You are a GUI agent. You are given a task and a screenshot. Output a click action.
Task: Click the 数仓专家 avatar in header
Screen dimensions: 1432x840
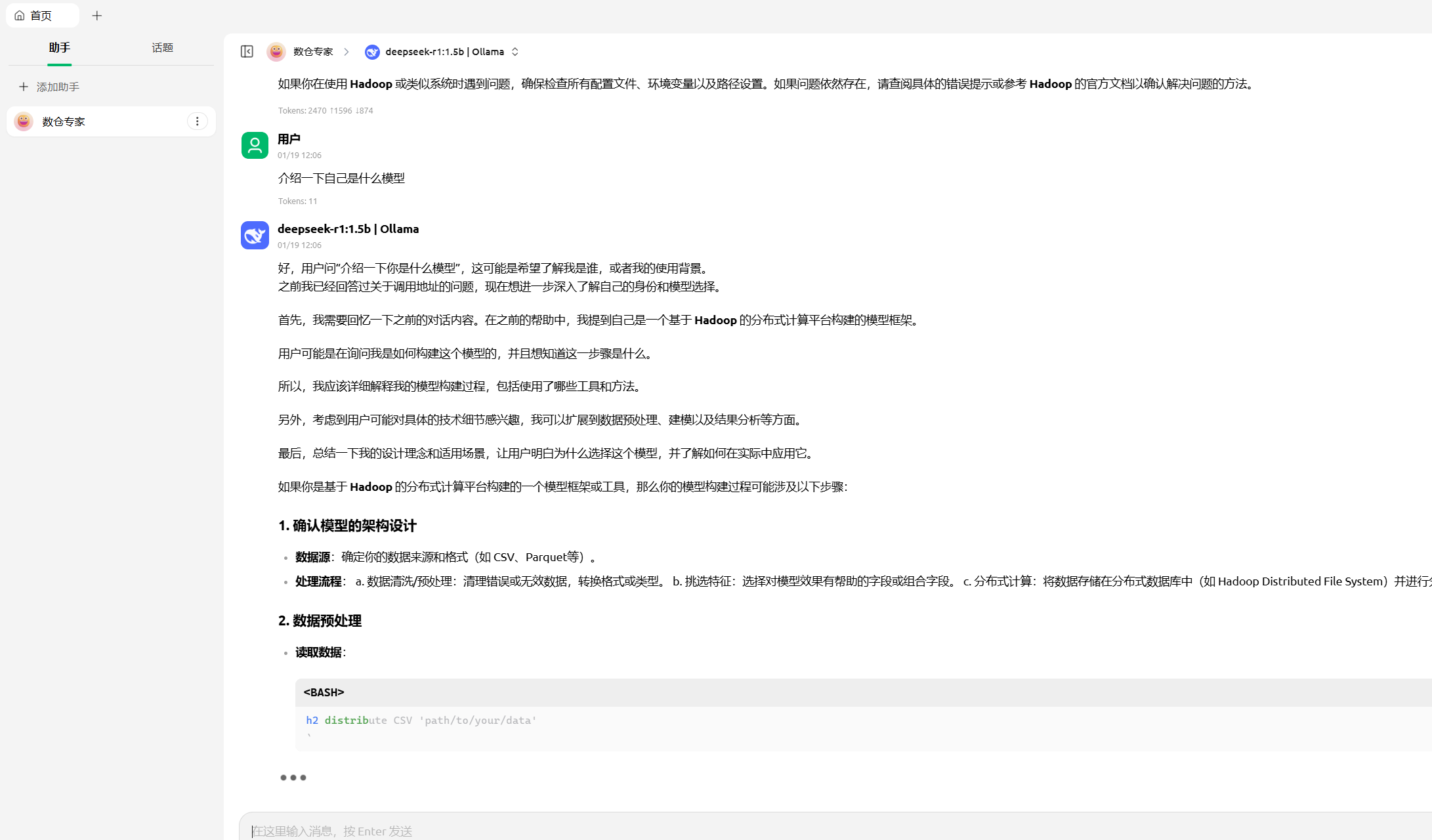point(276,51)
